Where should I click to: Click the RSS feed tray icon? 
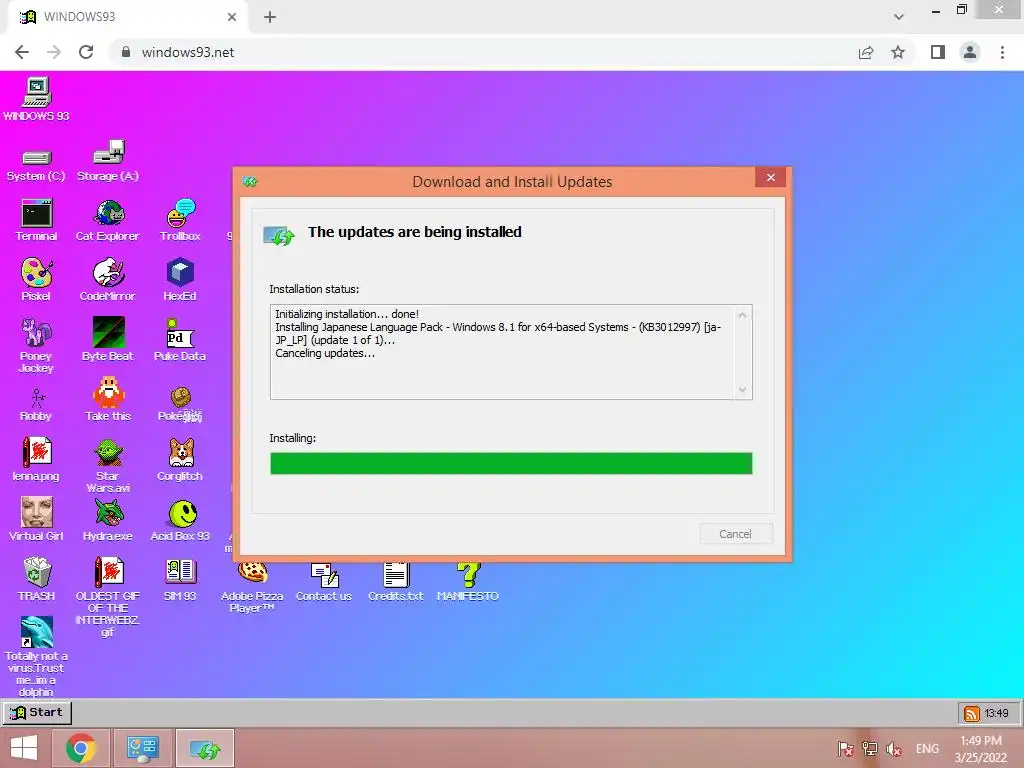(972, 713)
